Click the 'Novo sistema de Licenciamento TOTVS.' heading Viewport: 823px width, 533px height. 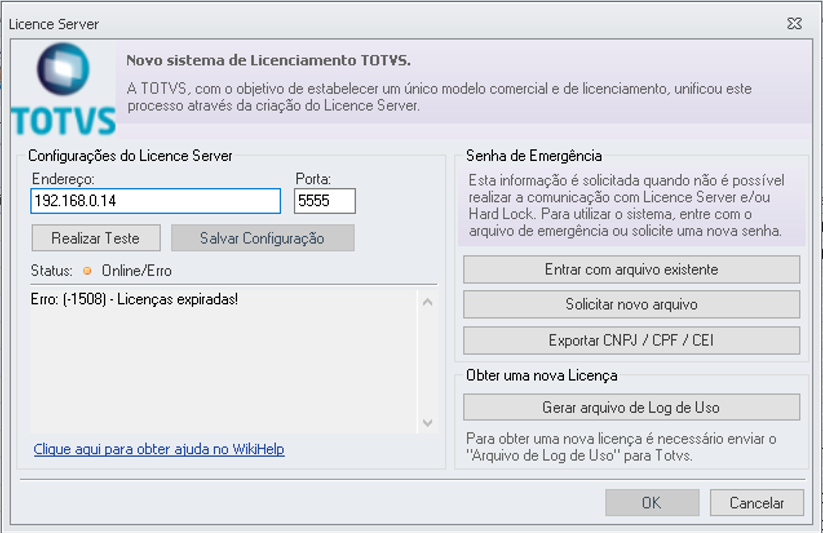pos(268,60)
